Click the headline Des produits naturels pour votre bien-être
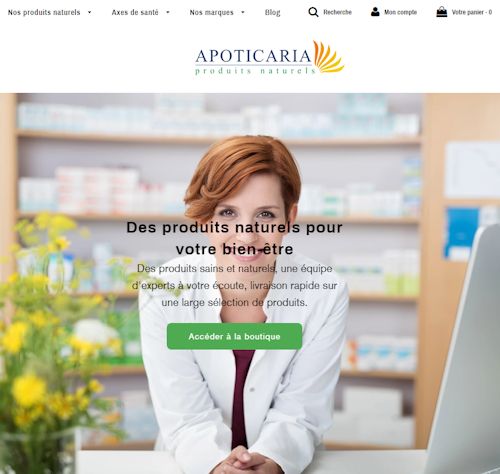The image size is (500, 474). (234, 238)
